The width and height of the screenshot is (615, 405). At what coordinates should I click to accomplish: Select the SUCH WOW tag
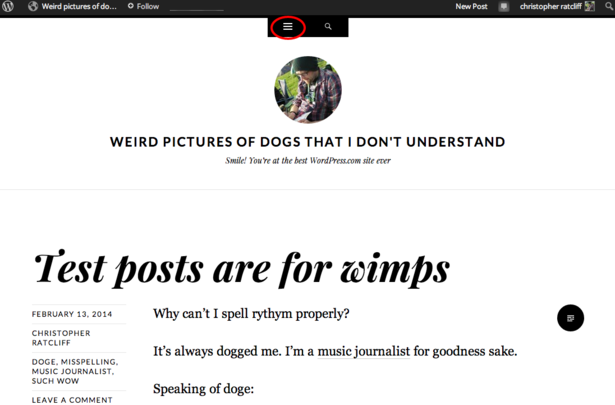tap(55, 381)
